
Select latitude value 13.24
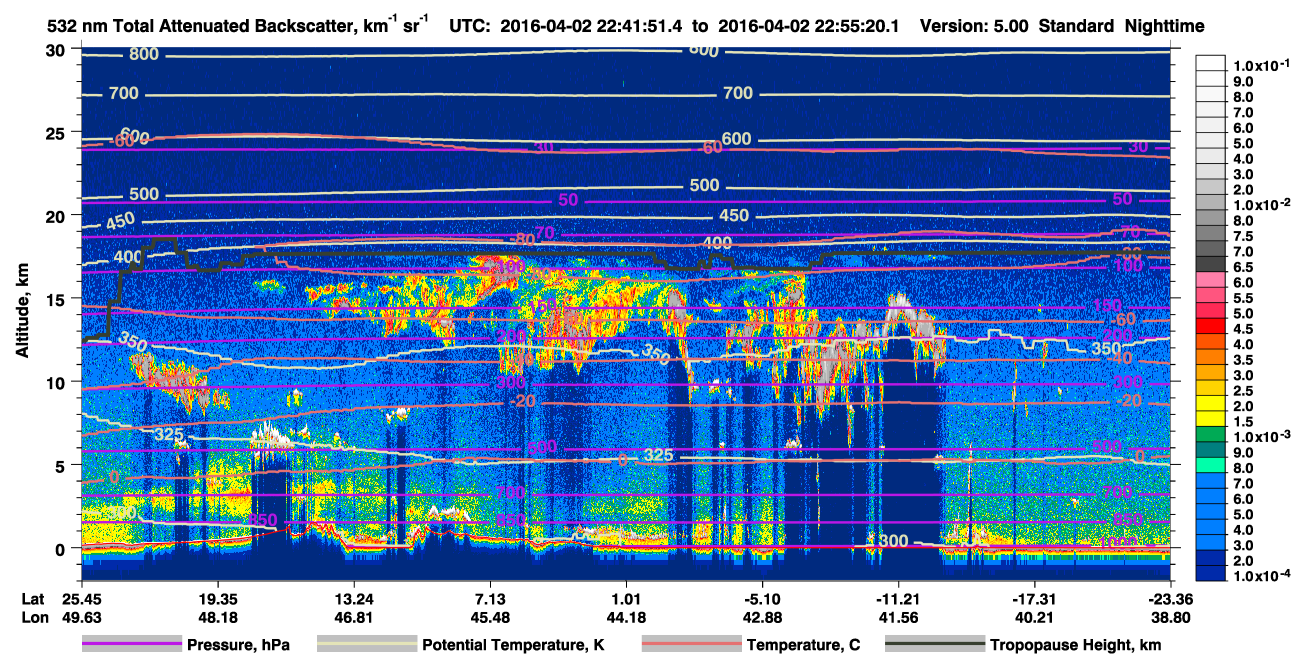353,599
